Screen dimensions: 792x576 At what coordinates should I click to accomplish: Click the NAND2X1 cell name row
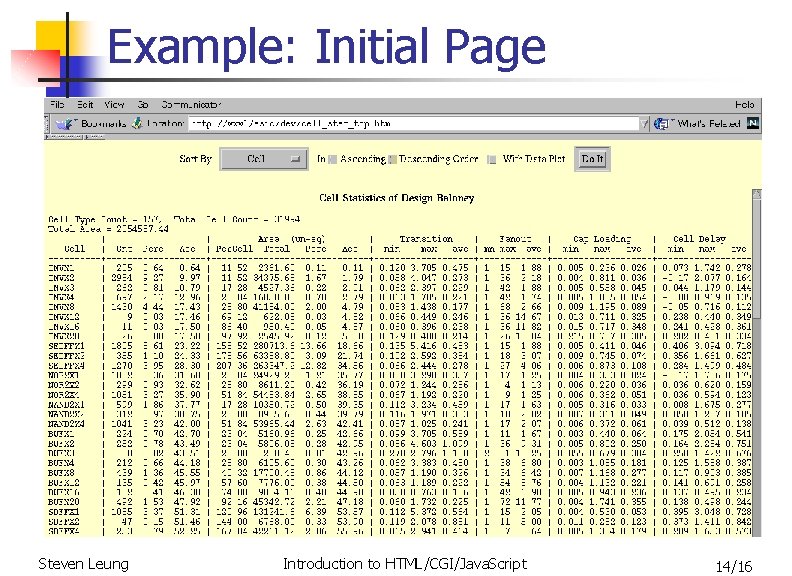click(66, 405)
